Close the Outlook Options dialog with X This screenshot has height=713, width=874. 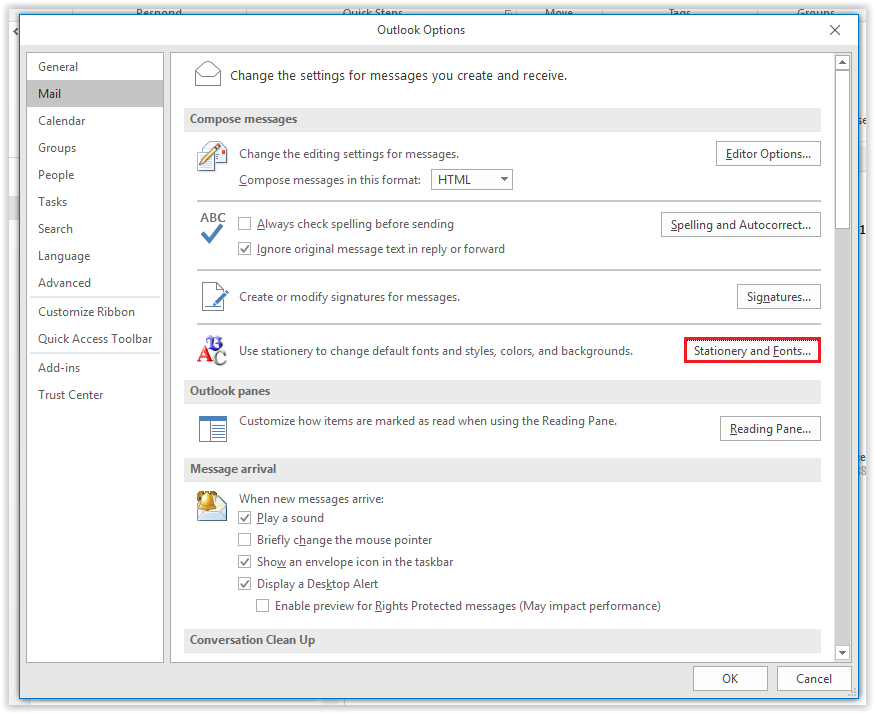pos(834,30)
